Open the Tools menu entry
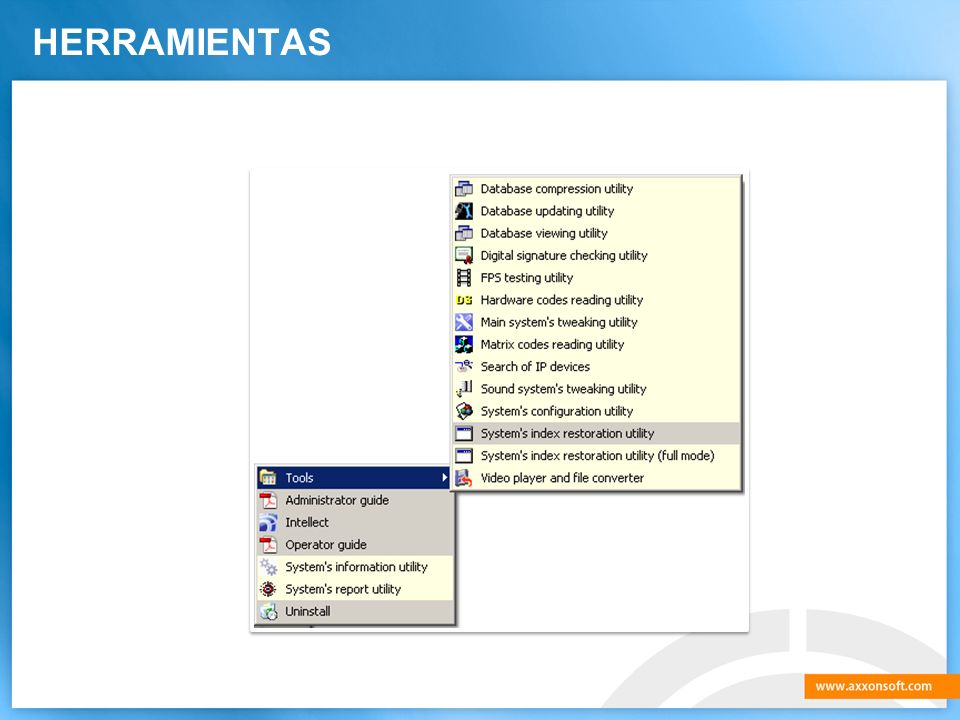 point(354,478)
